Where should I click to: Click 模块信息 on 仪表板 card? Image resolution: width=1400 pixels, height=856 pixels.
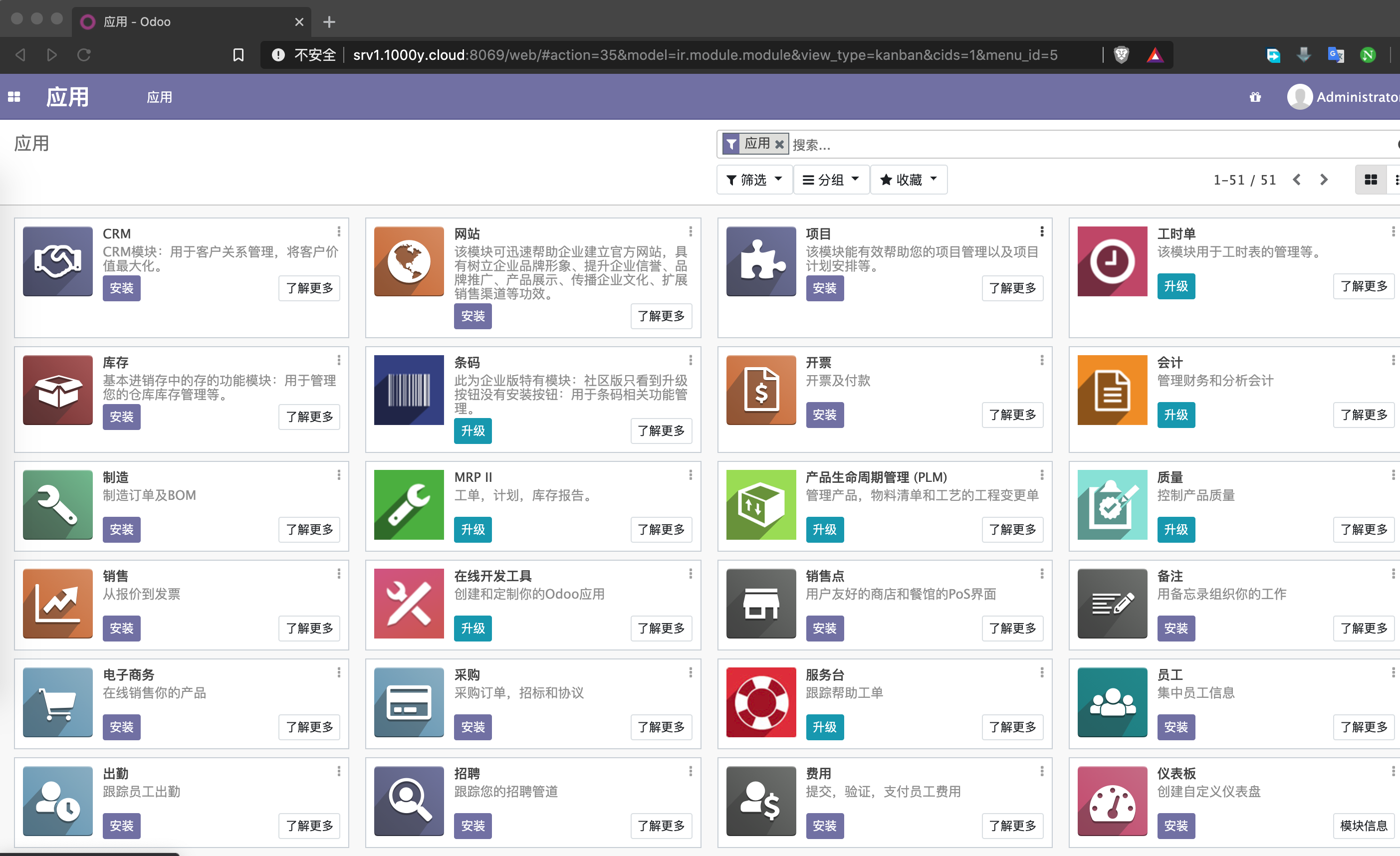click(1364, 826)
